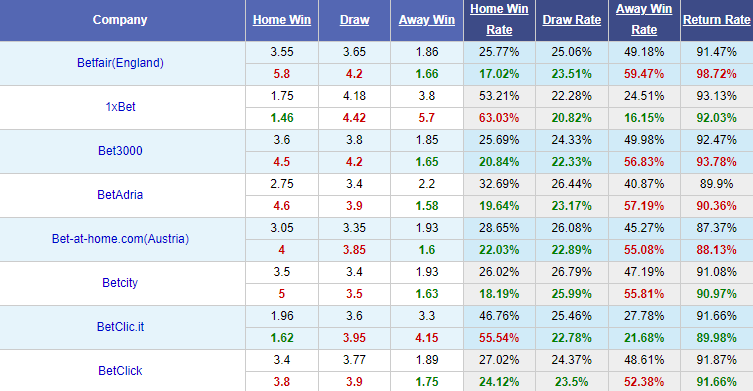Click the Home Win Rate header
753x391 pixels.
499,19
